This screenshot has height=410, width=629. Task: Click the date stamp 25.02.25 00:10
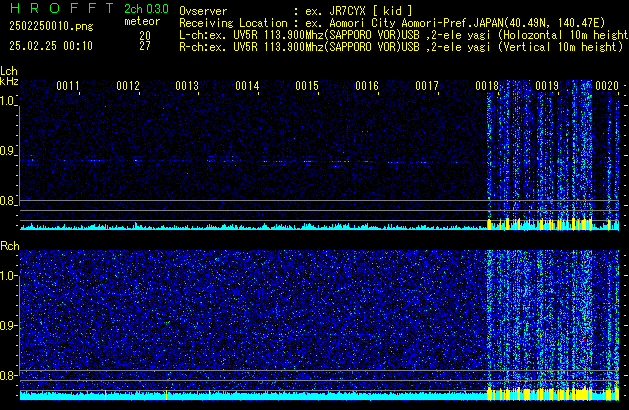click(x=51, y=46)
